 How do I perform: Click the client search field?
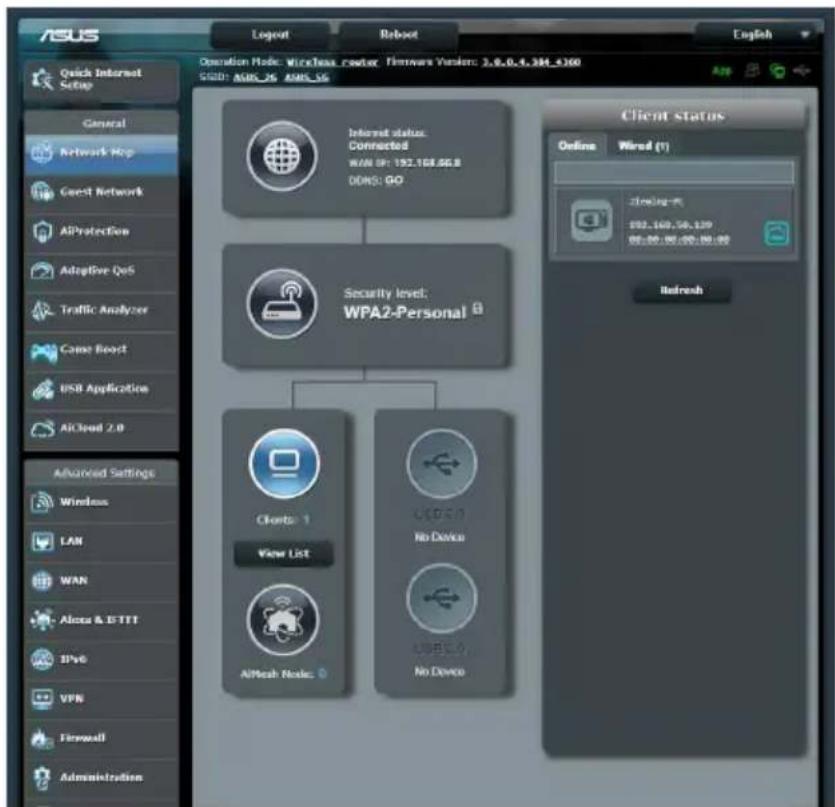pyautogui.click(x=674, y=173)
